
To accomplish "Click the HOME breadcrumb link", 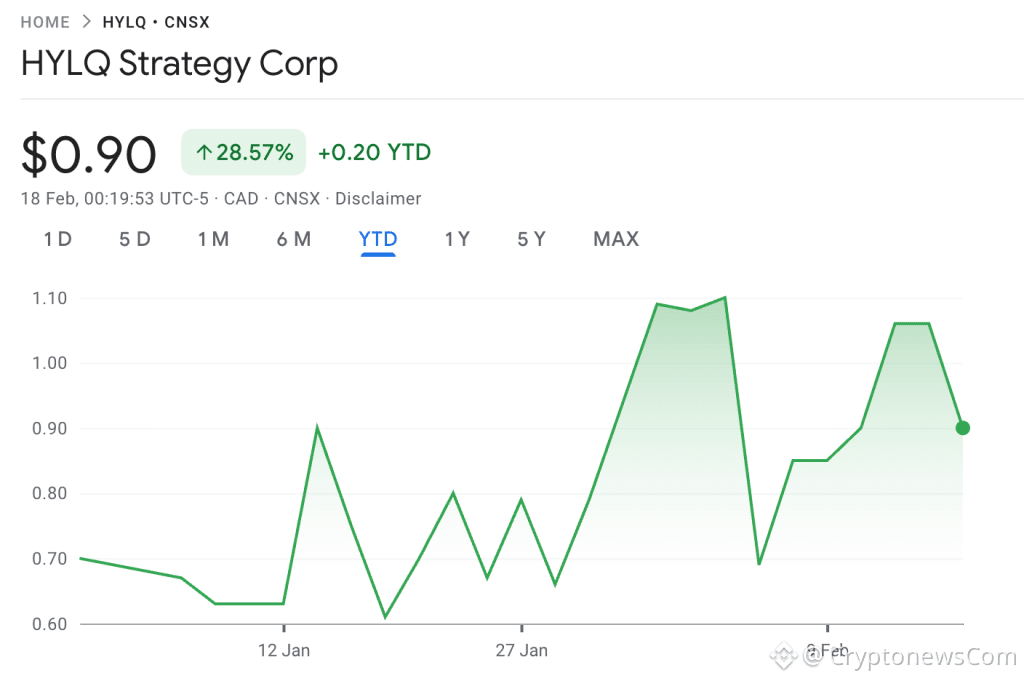I will pos(45,21).
